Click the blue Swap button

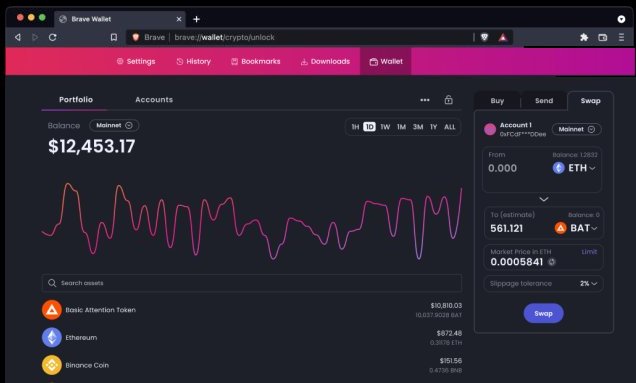543,313
